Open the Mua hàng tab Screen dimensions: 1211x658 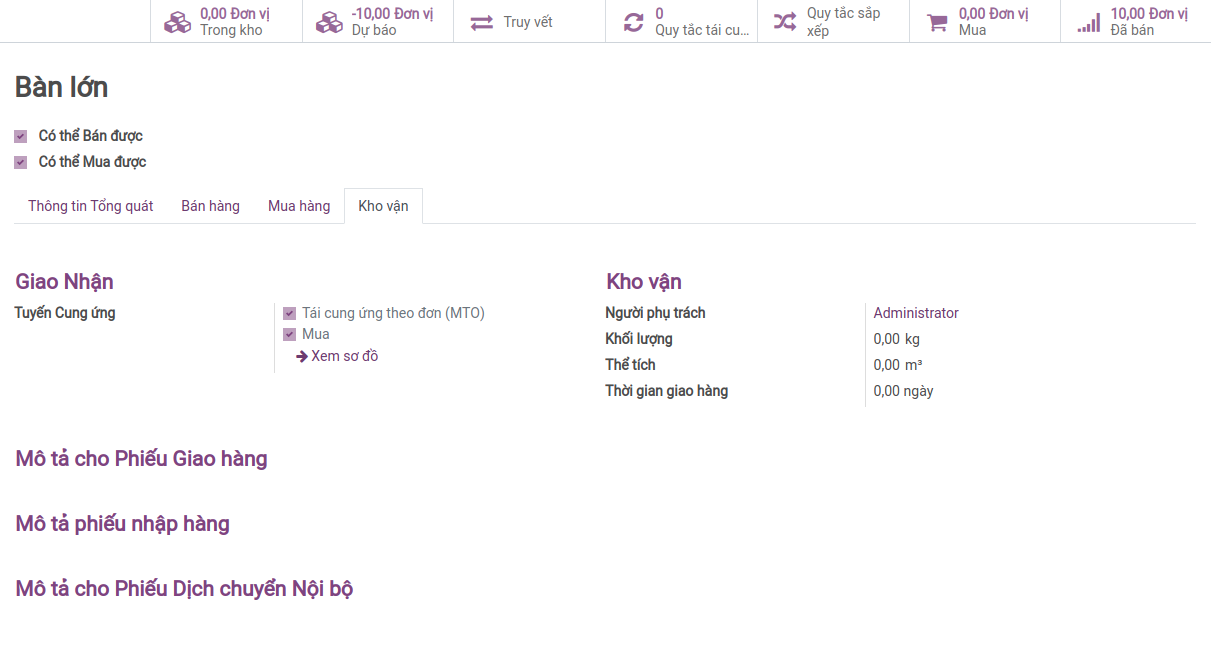pyautogui.click(x=299, y=206)
